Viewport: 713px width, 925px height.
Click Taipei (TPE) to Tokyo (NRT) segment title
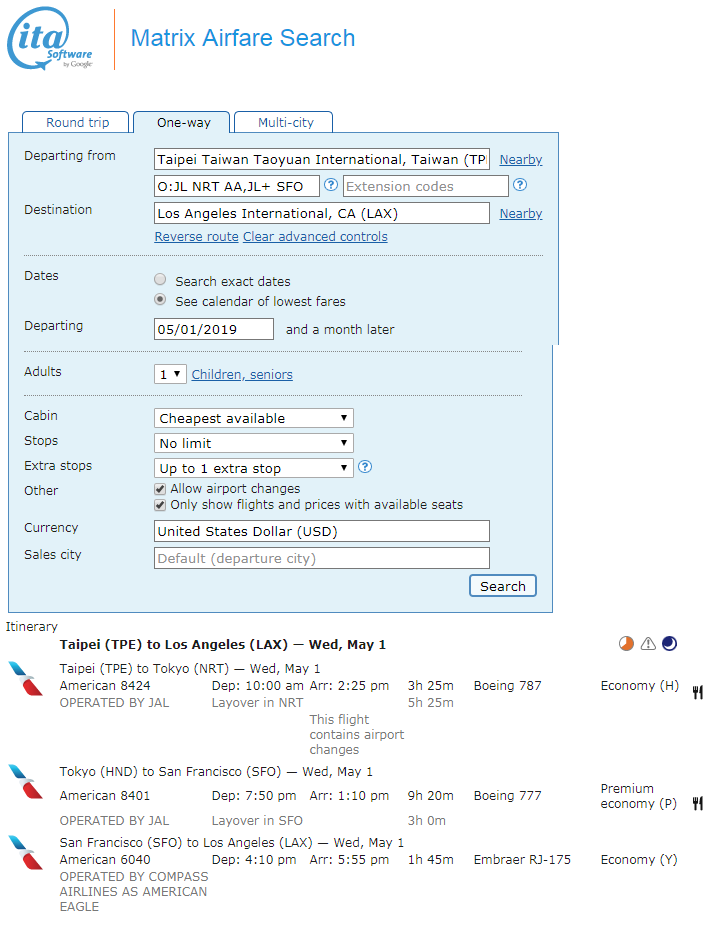point(190,668)
